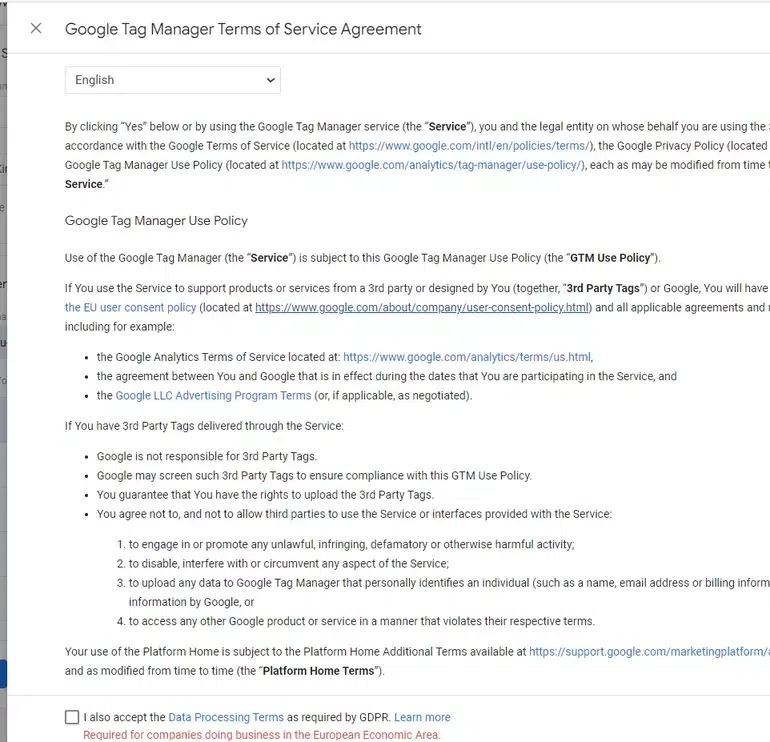The image size is (770, 742).
Task: Click 'Required for companies doing business' red notice
Action: pos(262,735)
